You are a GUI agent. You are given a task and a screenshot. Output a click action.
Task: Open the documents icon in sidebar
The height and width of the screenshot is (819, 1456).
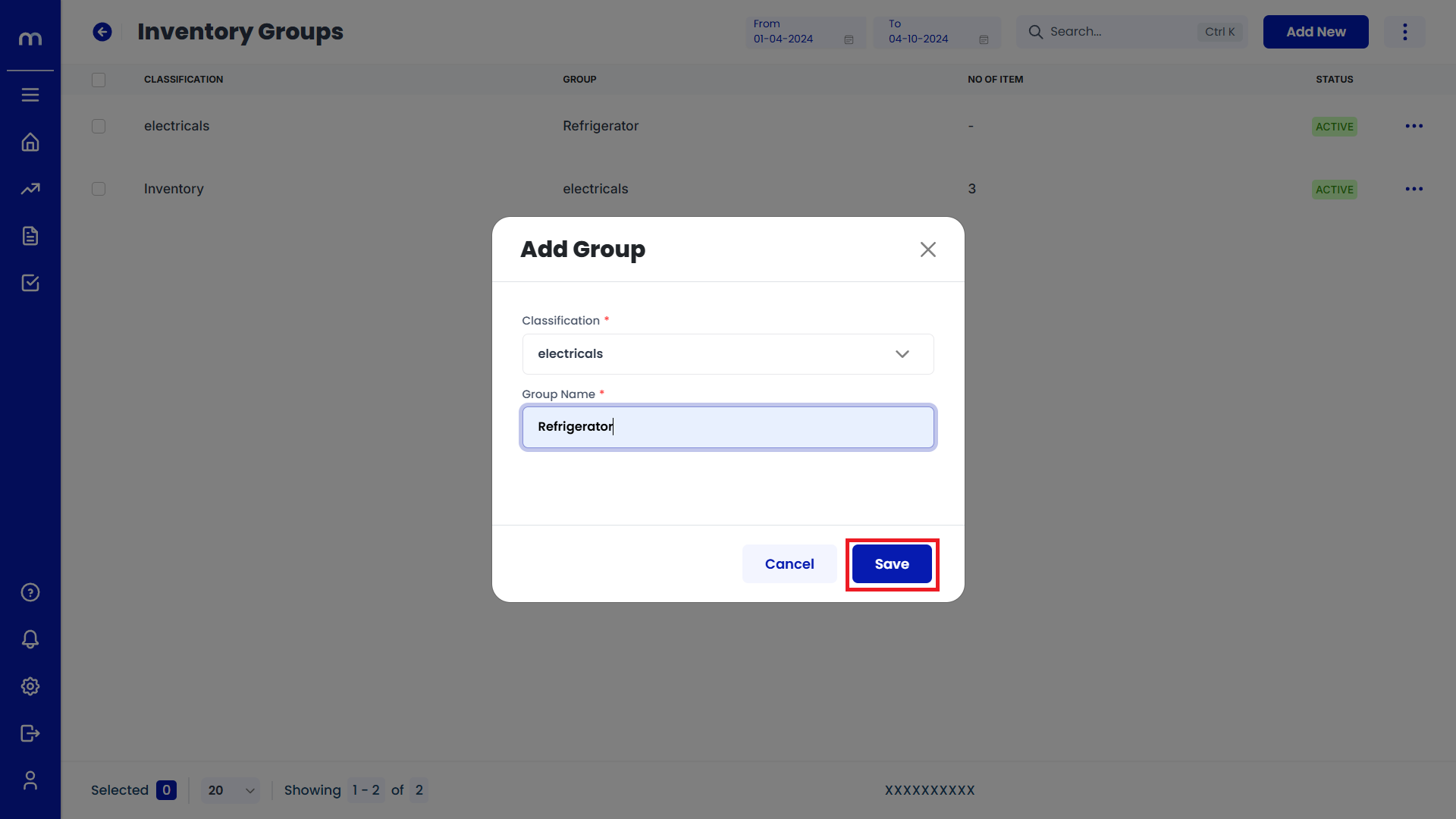point(30,236)
